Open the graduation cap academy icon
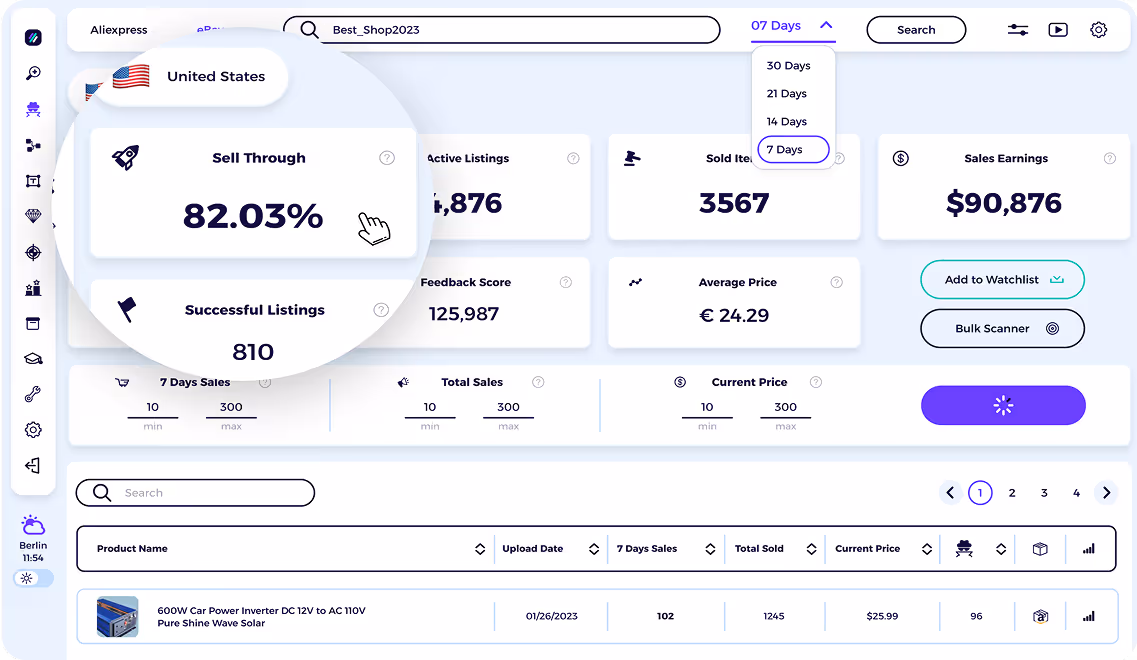Viewport: 1137px width, 660px height. 33,359
